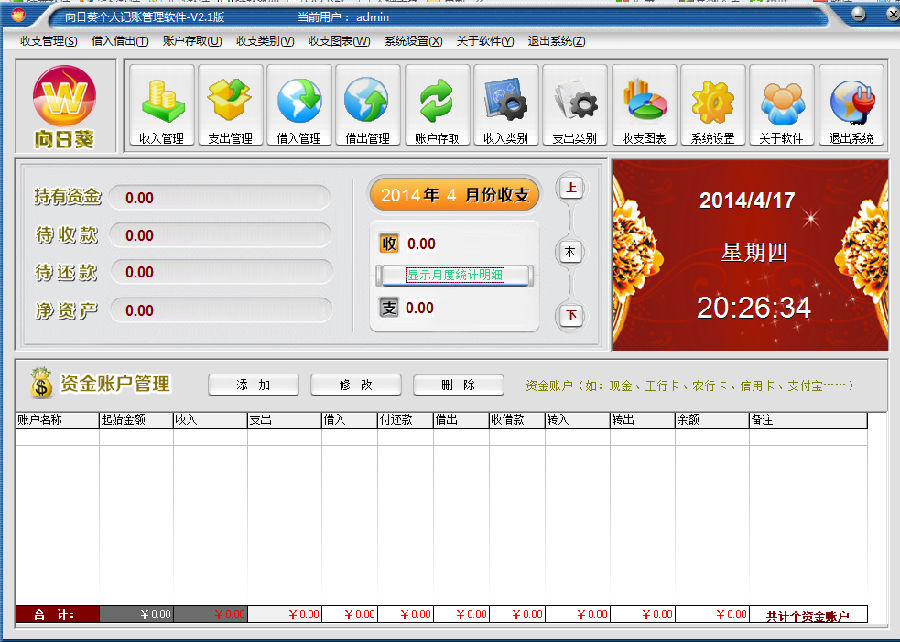
Task: Click the 账户名称 column header
Action: click(x=56, y=421)
